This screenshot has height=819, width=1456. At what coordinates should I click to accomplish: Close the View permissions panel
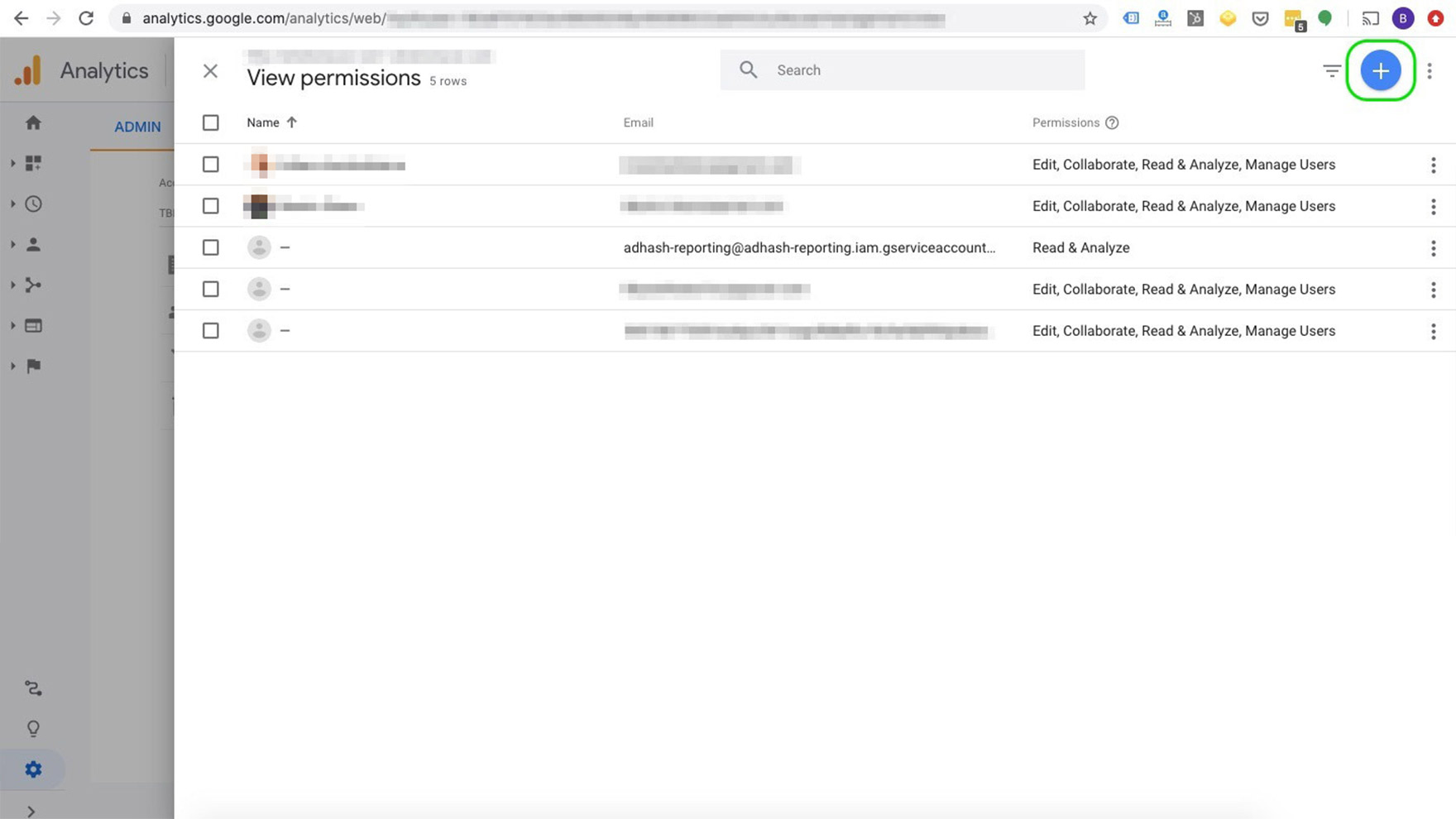tap(210, 71)
